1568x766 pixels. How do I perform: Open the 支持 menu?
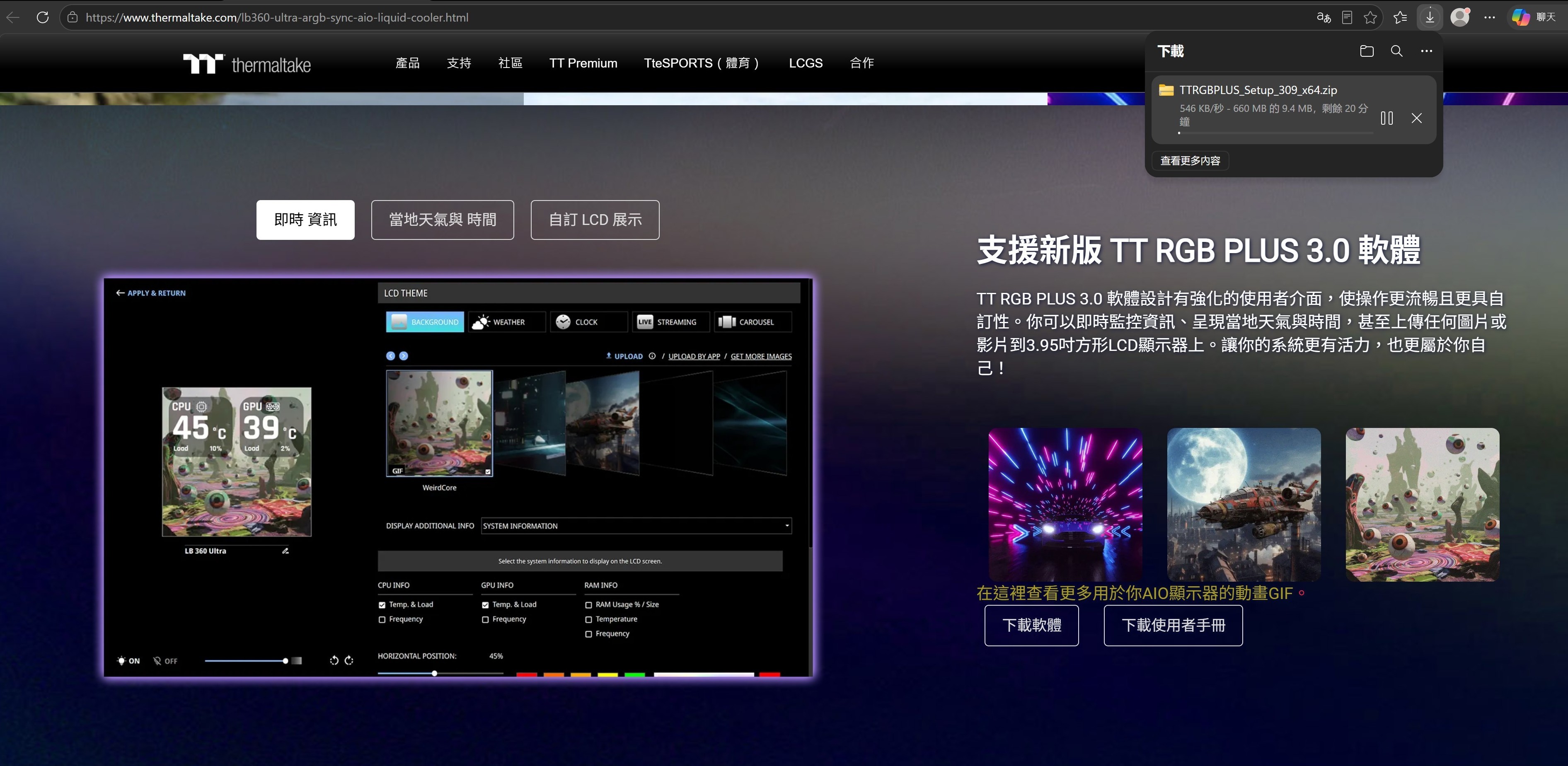459,63
